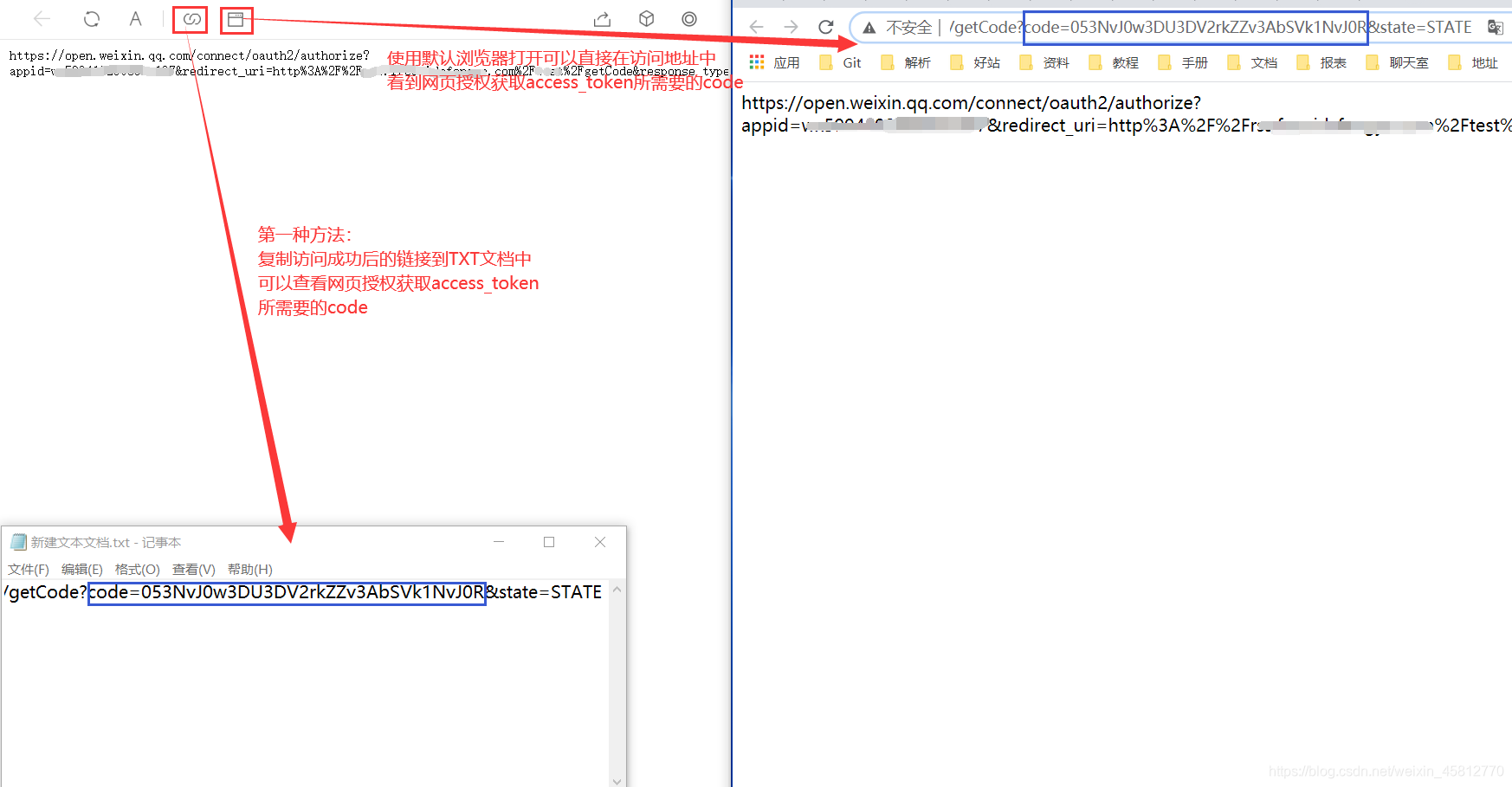Reload the Chrome page

826,27
